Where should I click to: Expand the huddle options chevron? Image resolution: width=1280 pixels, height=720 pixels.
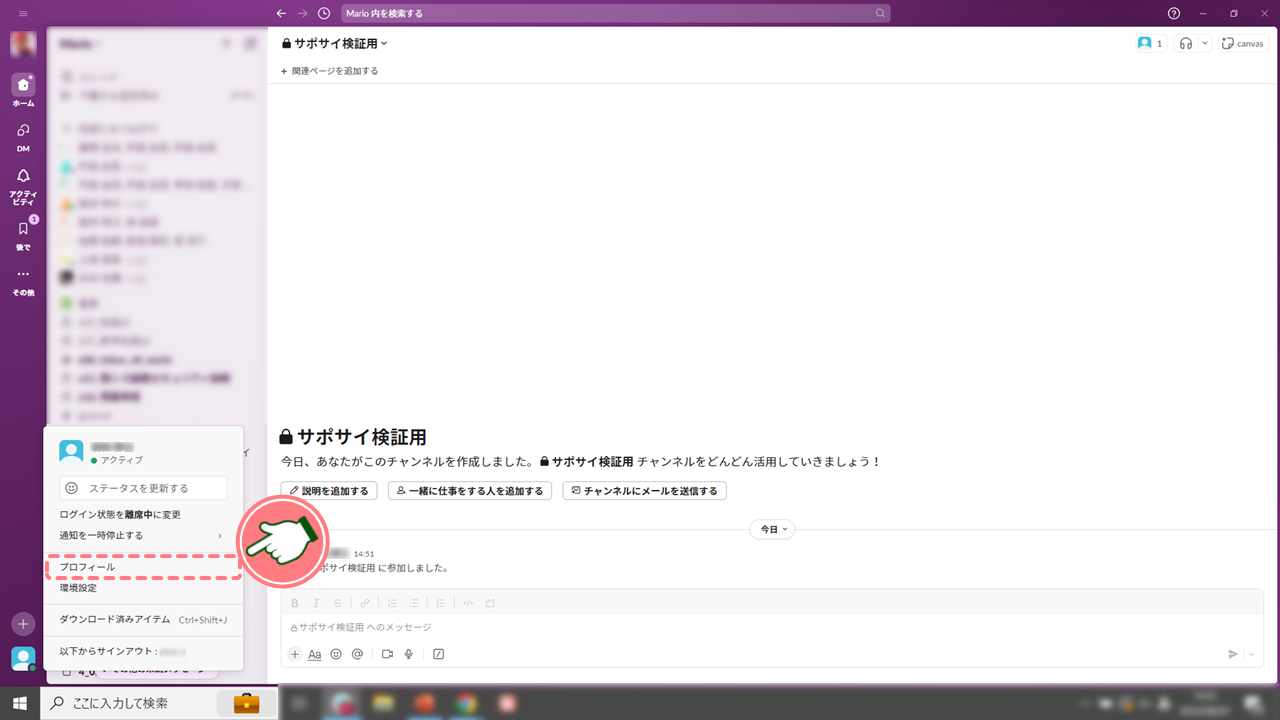pyautogui.click(x=1205, y=43)
